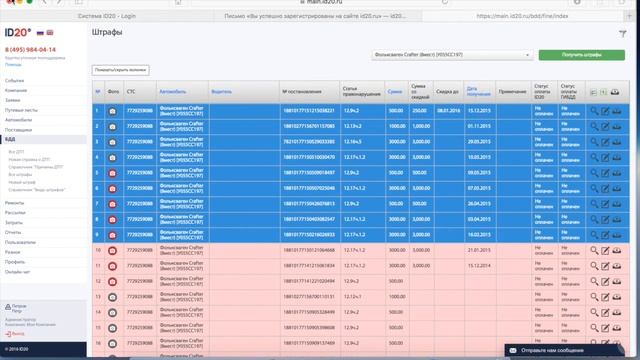Open Рассылки in the sidebar menu
640x360 pixels.
click(15, 213)
